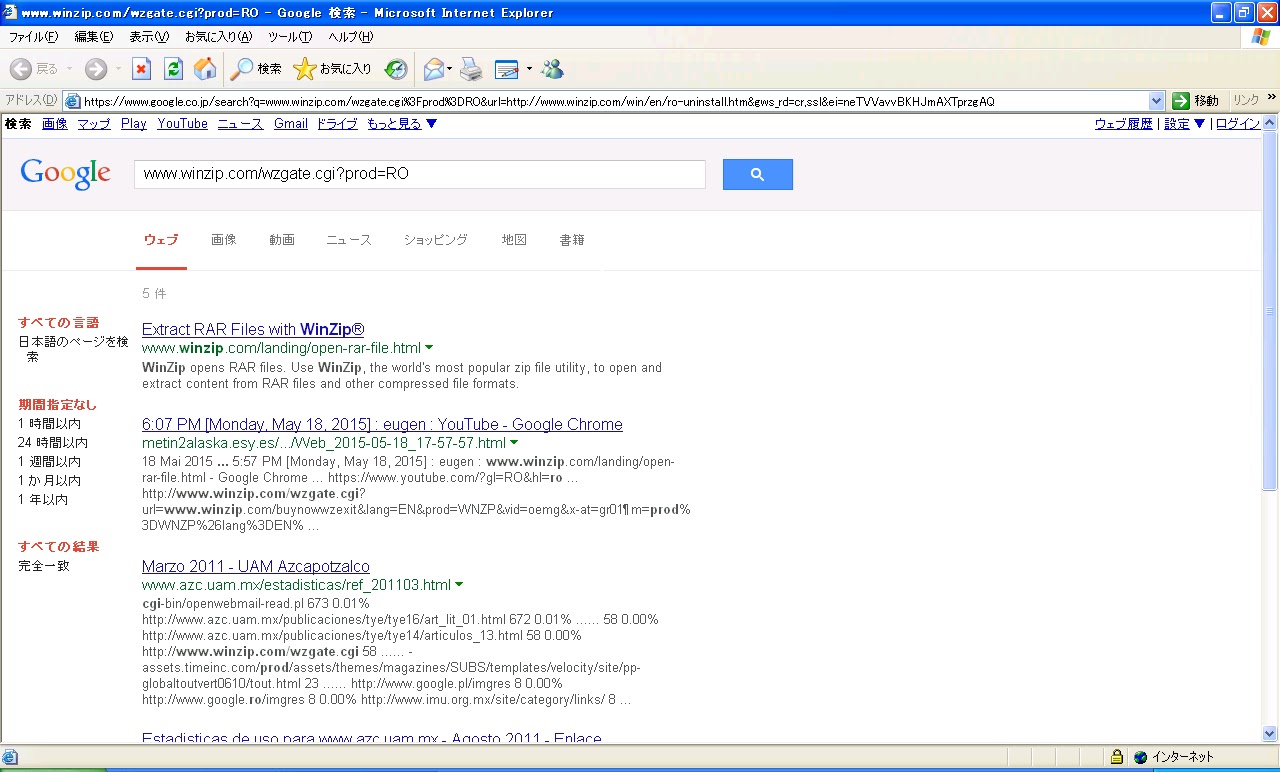
Task: Click the Back arrow toolbar icon
Action: (x=20, y=69)
